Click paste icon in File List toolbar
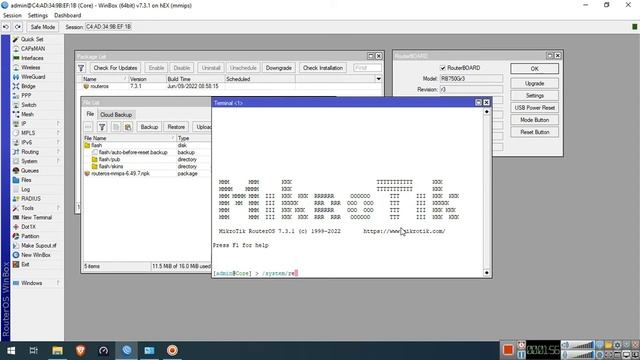 point(128,127)
